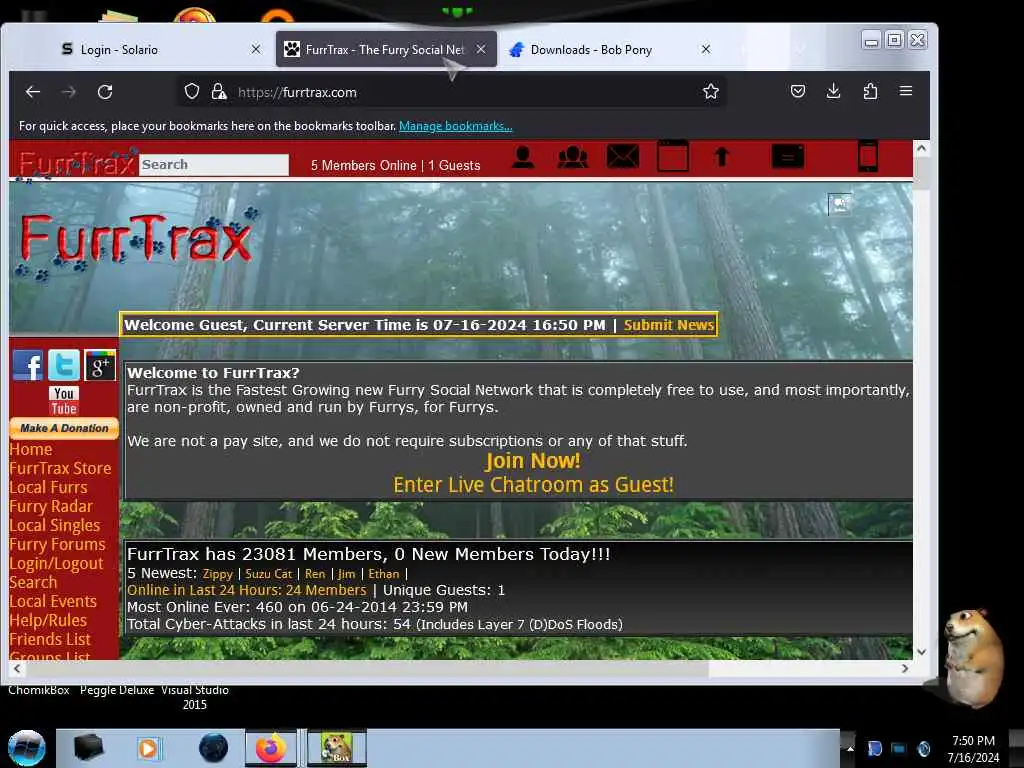Viewport: 1024px width, 768px height.
Task: Go back with the browser back arrow
Action: click(33, 92)
